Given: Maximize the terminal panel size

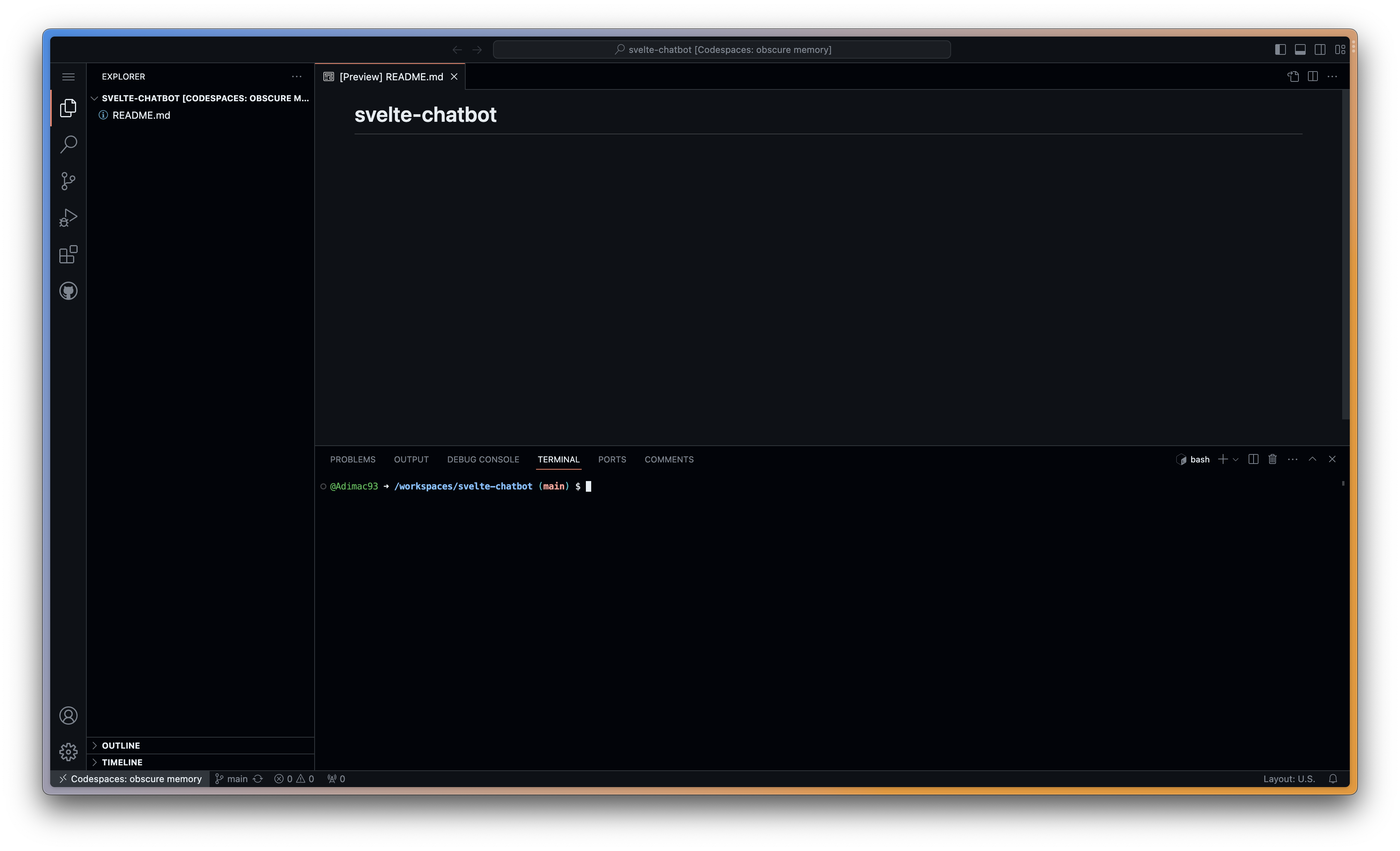Looking at the screenshot, I should coord(1312,459).
